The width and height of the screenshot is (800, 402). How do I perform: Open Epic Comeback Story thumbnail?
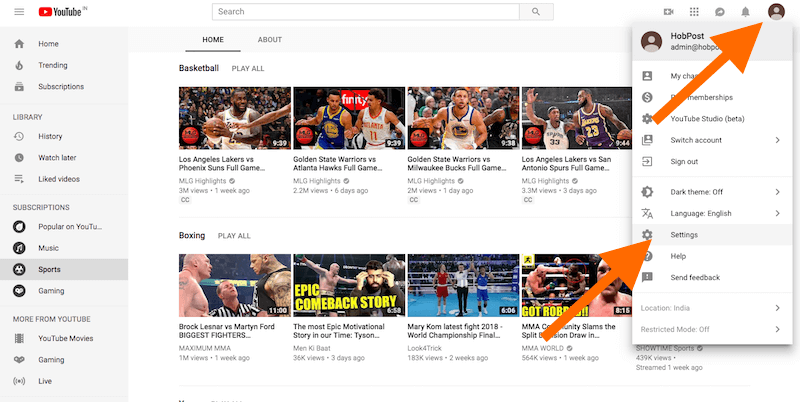click(x=349, y=285)
